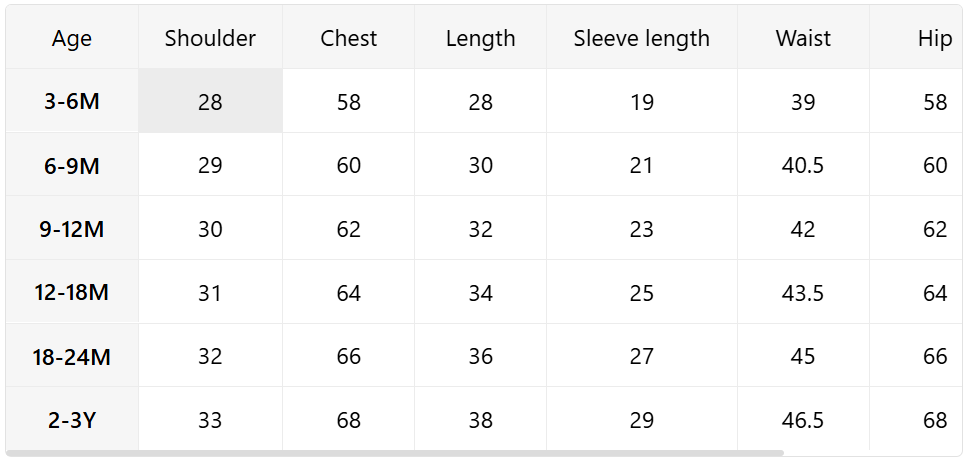Click the 6-9M row label
Viewport: 966px width, 459px height.
coord(72,165)
